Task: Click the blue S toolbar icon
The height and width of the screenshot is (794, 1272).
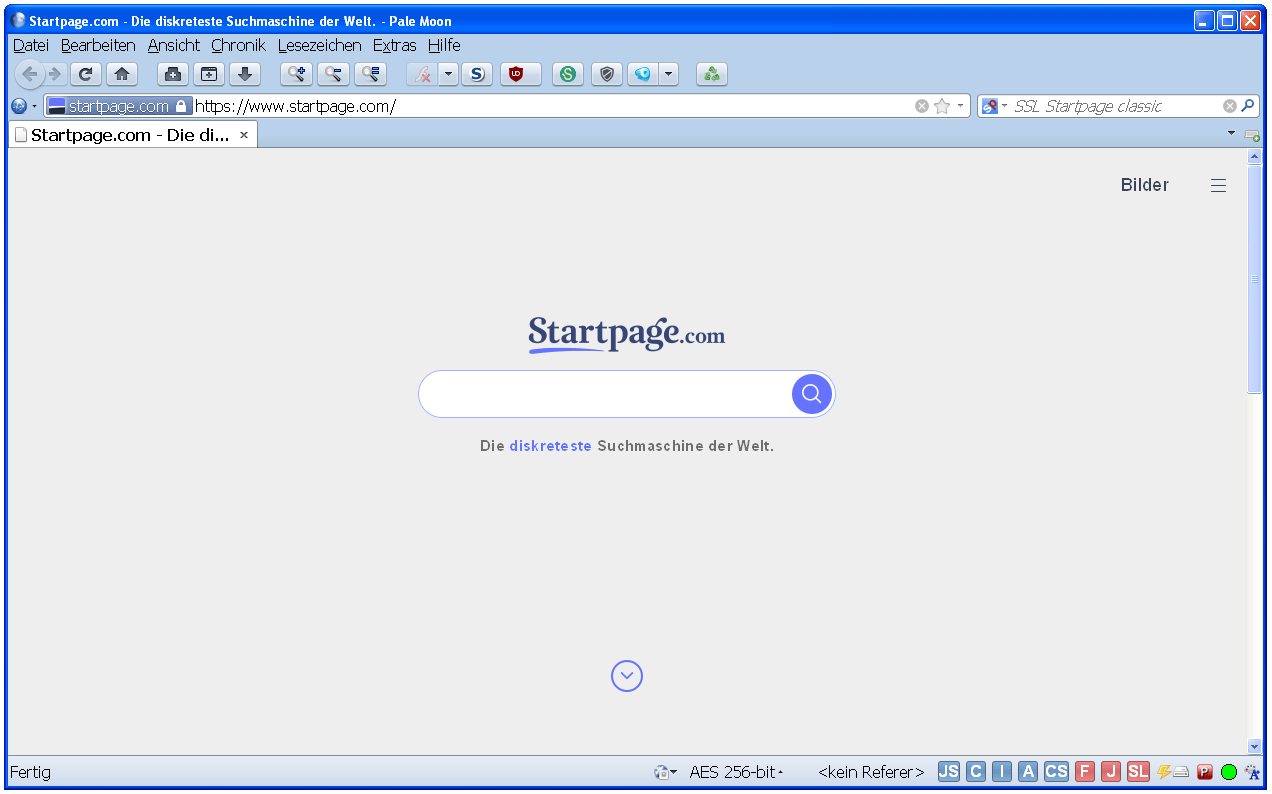Action: [477, 74]
